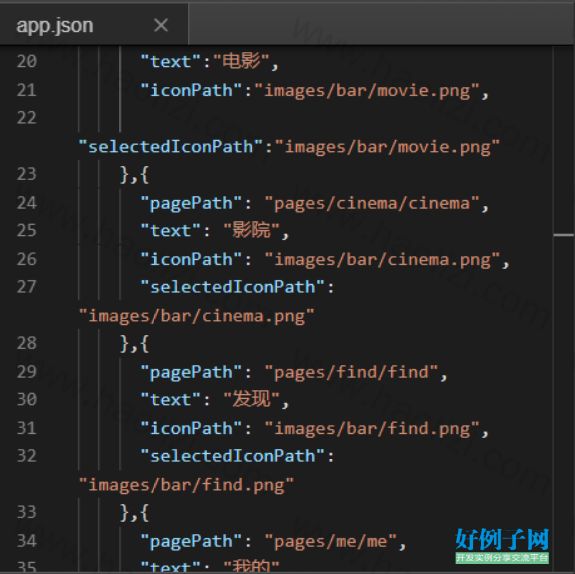This screenshot has height=574, width=575.
Task: Click the minimap scrollbar position marker
Action: pos(564,235)
